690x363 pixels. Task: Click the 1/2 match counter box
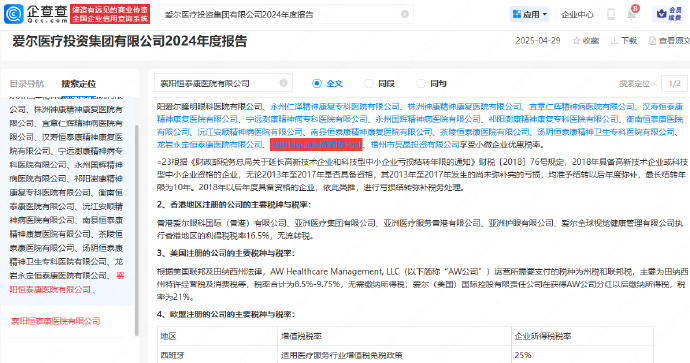click(674, 84)
